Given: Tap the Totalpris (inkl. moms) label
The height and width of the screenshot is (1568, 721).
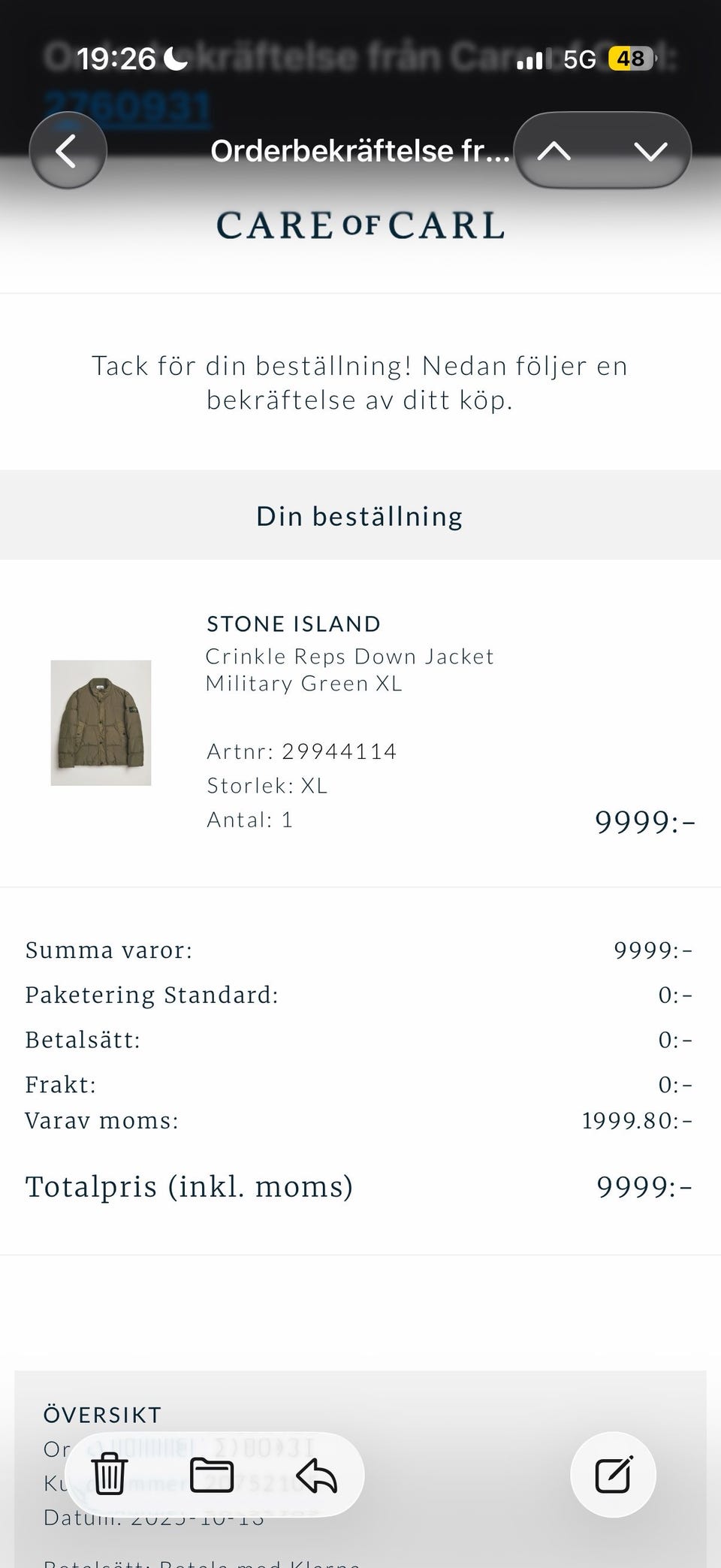Looking at the screenshot, I should (189, 1186).
